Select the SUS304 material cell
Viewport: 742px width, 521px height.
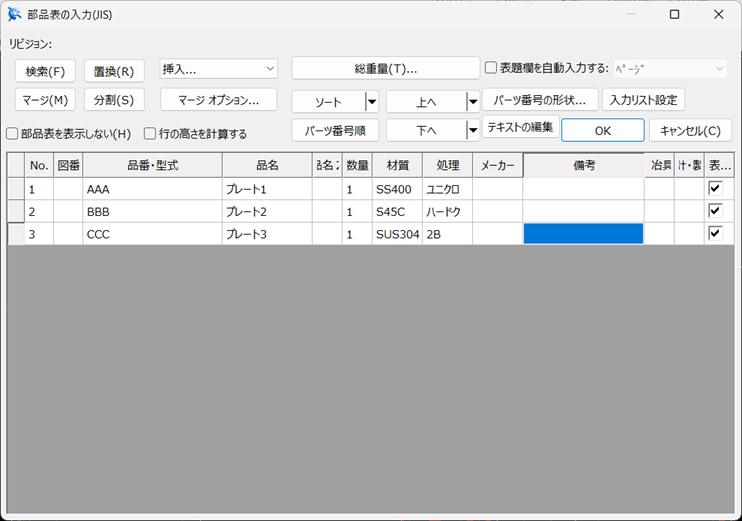[398, 234]
